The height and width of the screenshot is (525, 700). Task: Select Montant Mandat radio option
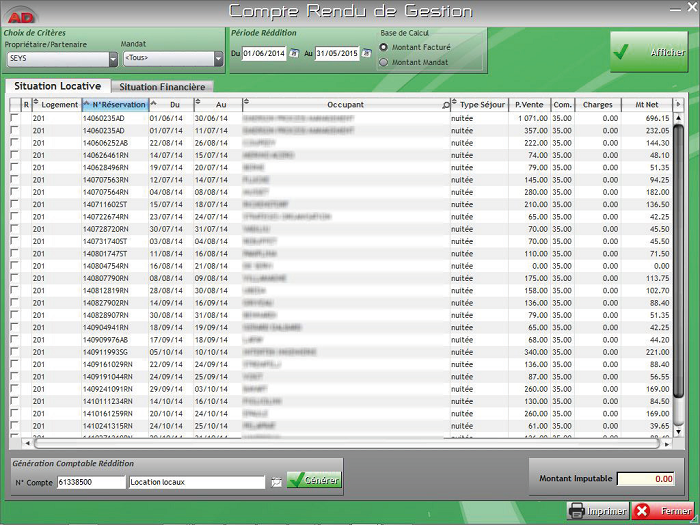coord(384,62)
